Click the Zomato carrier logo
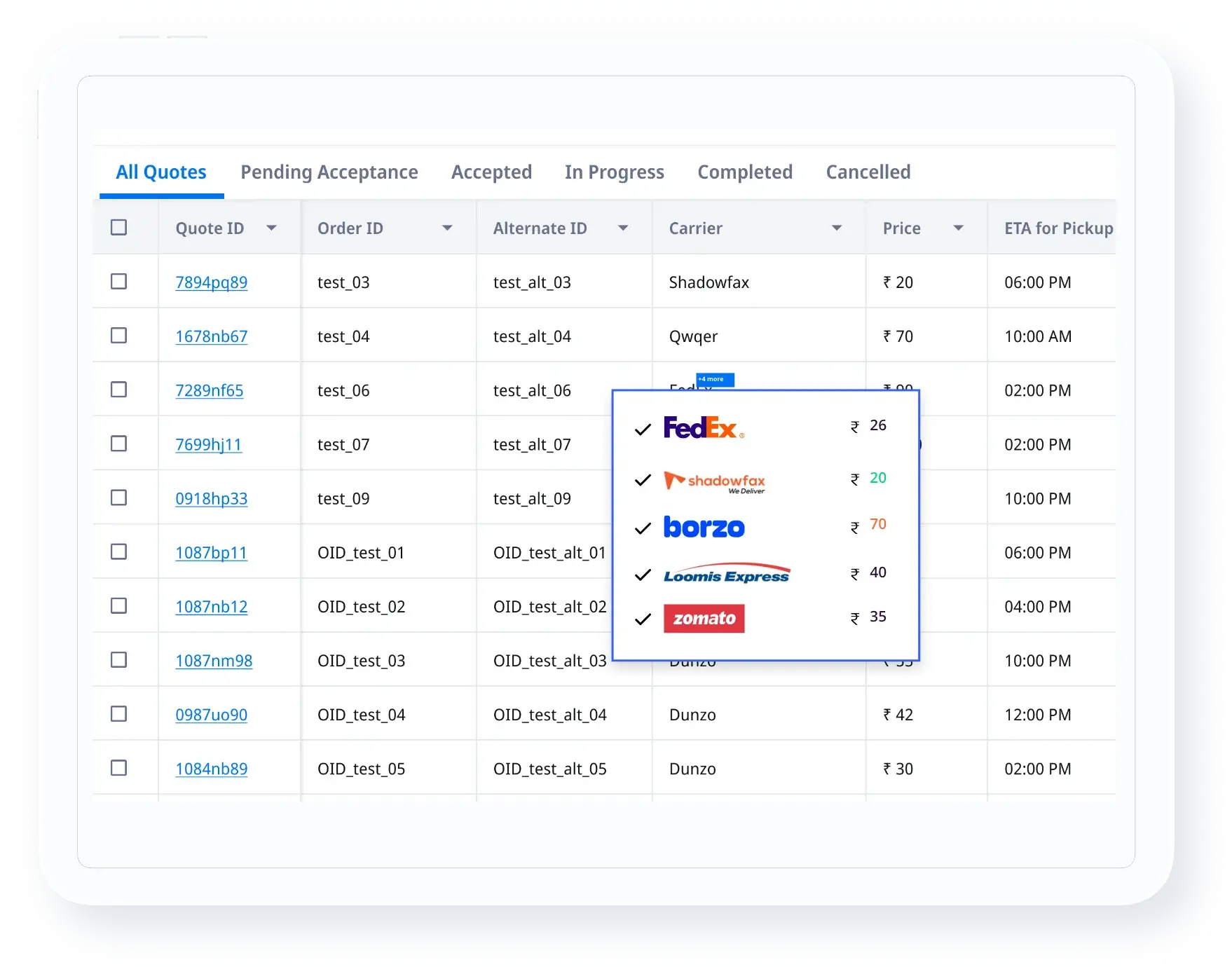This screenshot has width=1232, height=967. click(x=704, y=619)
